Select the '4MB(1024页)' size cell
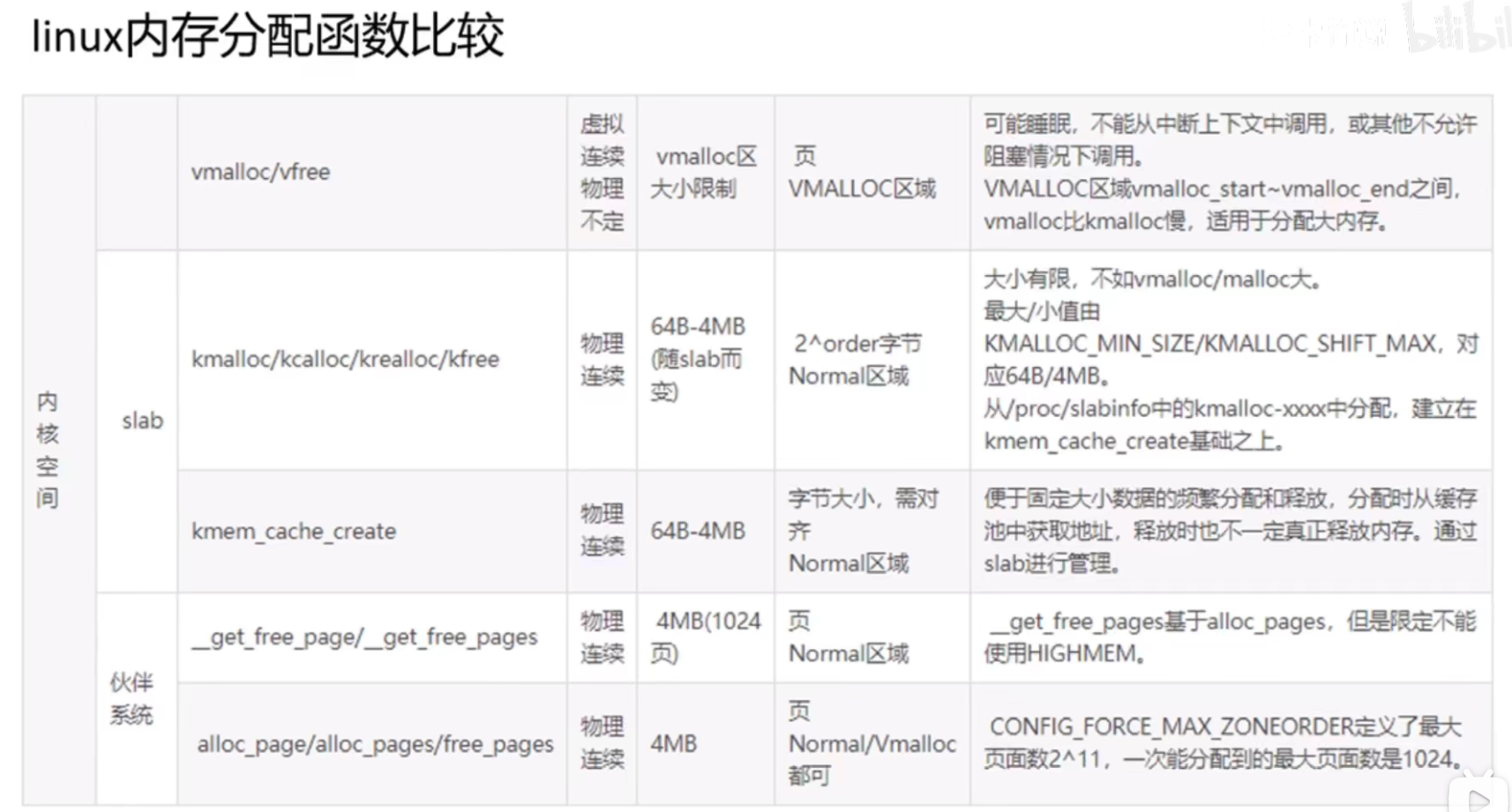This screenshot has width=1512, height=812. [x=705, y=637]
